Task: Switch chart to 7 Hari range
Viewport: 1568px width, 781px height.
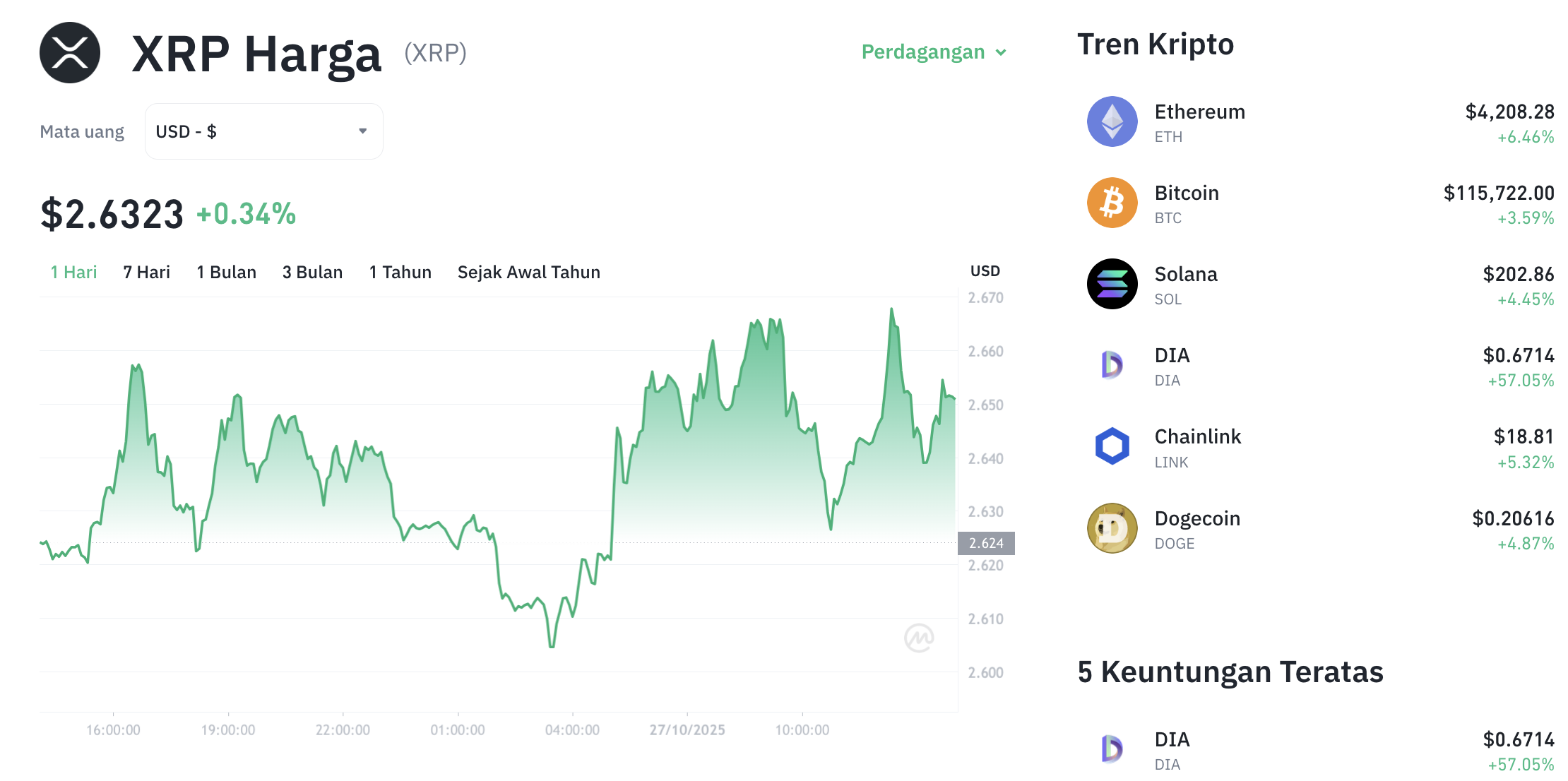Action: [146, 273]
